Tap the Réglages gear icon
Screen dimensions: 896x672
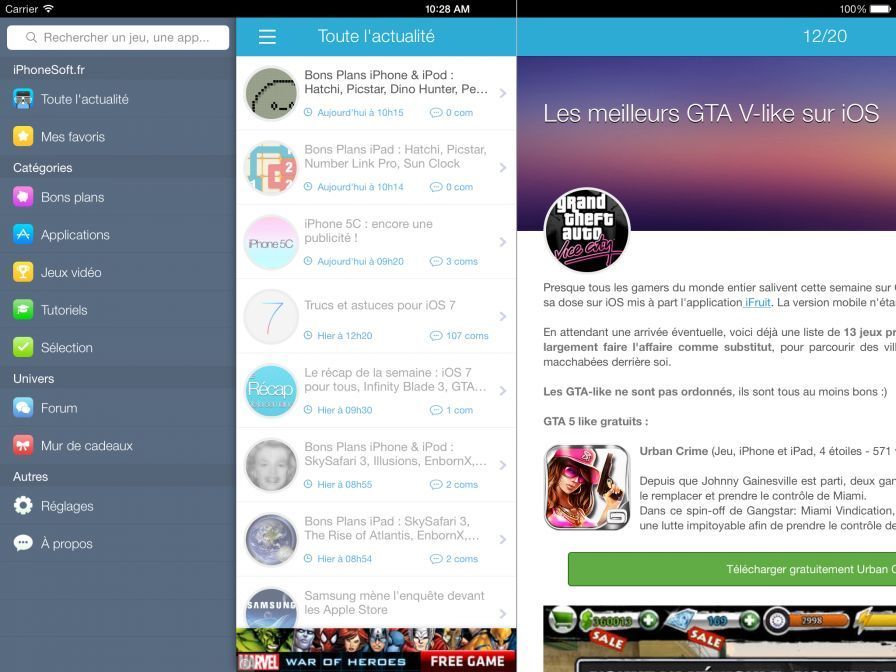coord(23,506)
